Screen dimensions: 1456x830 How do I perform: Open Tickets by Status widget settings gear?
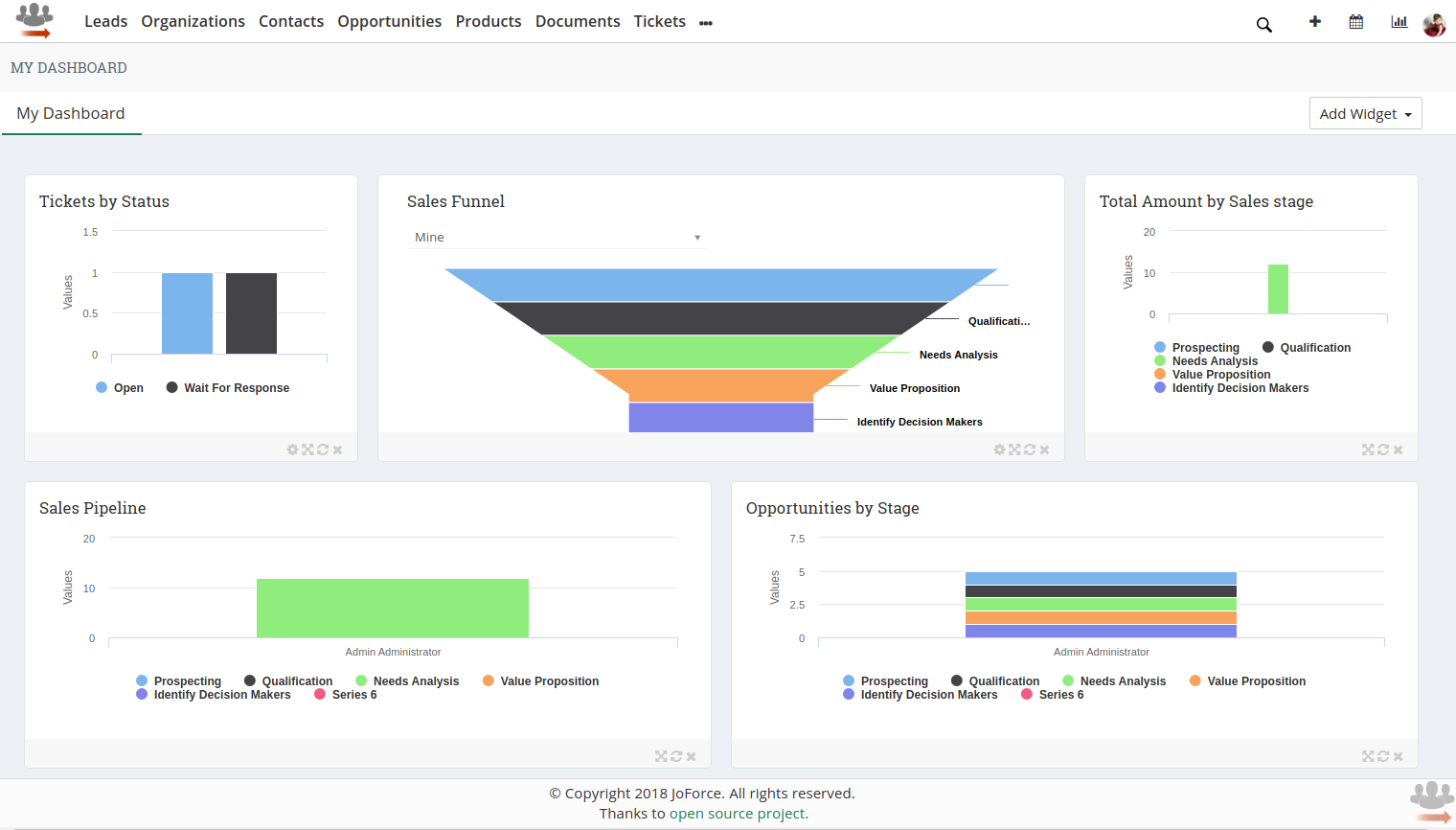coord(292,450)
